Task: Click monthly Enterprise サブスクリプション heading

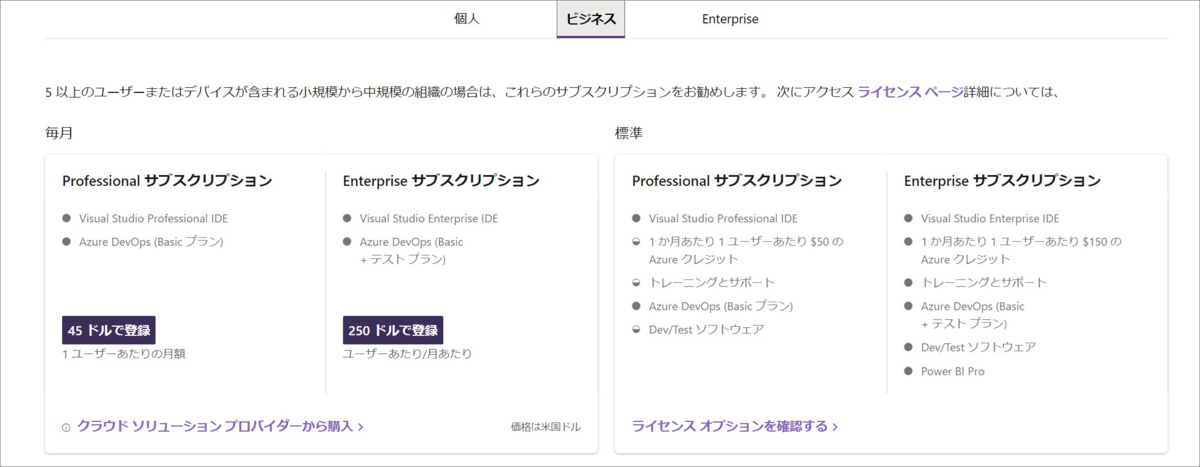Action: (441, 181)
